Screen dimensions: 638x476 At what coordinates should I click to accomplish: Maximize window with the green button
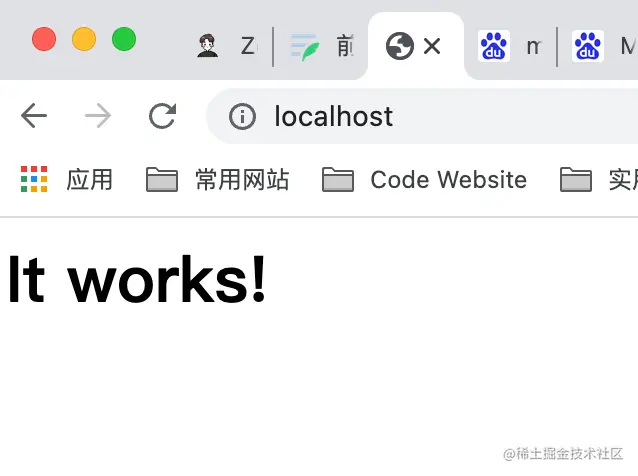pyautogui.click(x=124, y=39)
